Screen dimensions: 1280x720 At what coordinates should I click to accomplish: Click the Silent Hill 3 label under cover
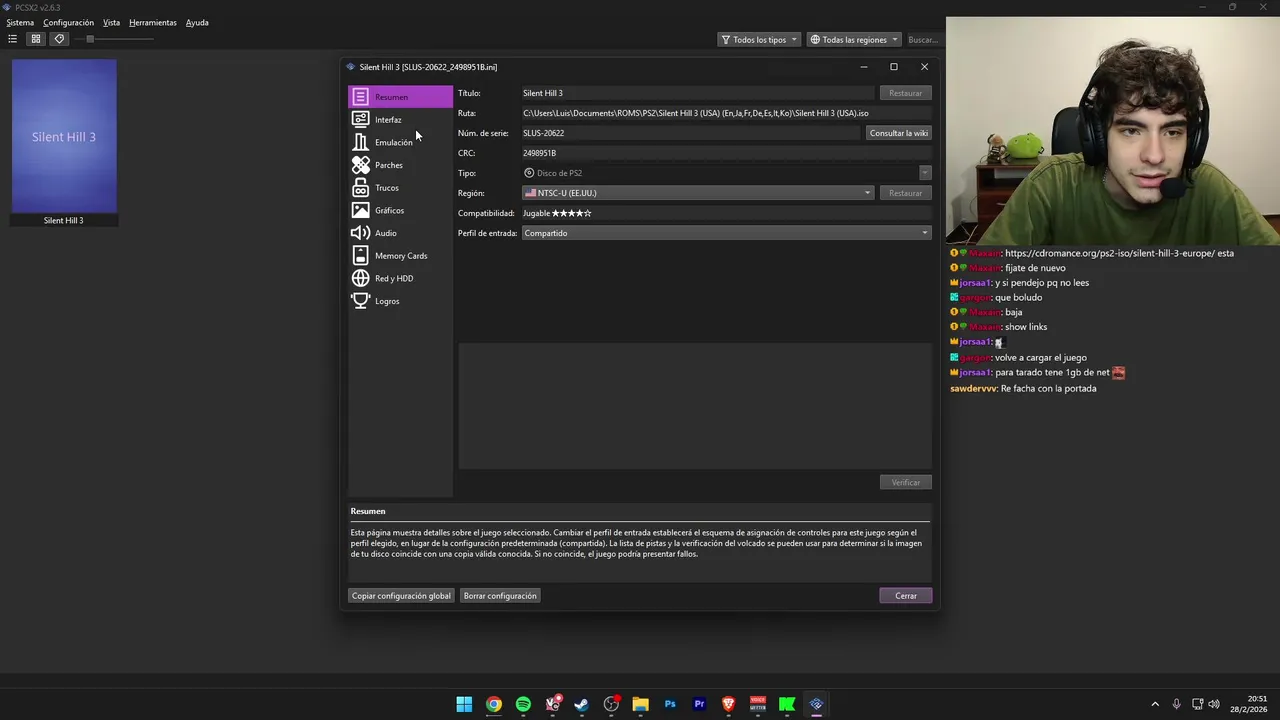tap(64, 220)
